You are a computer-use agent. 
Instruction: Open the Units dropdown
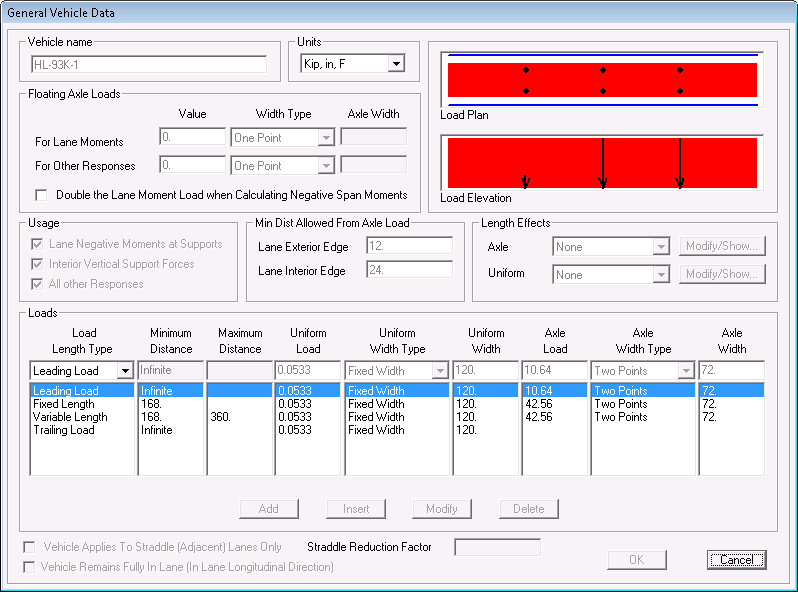click(396, 64)
